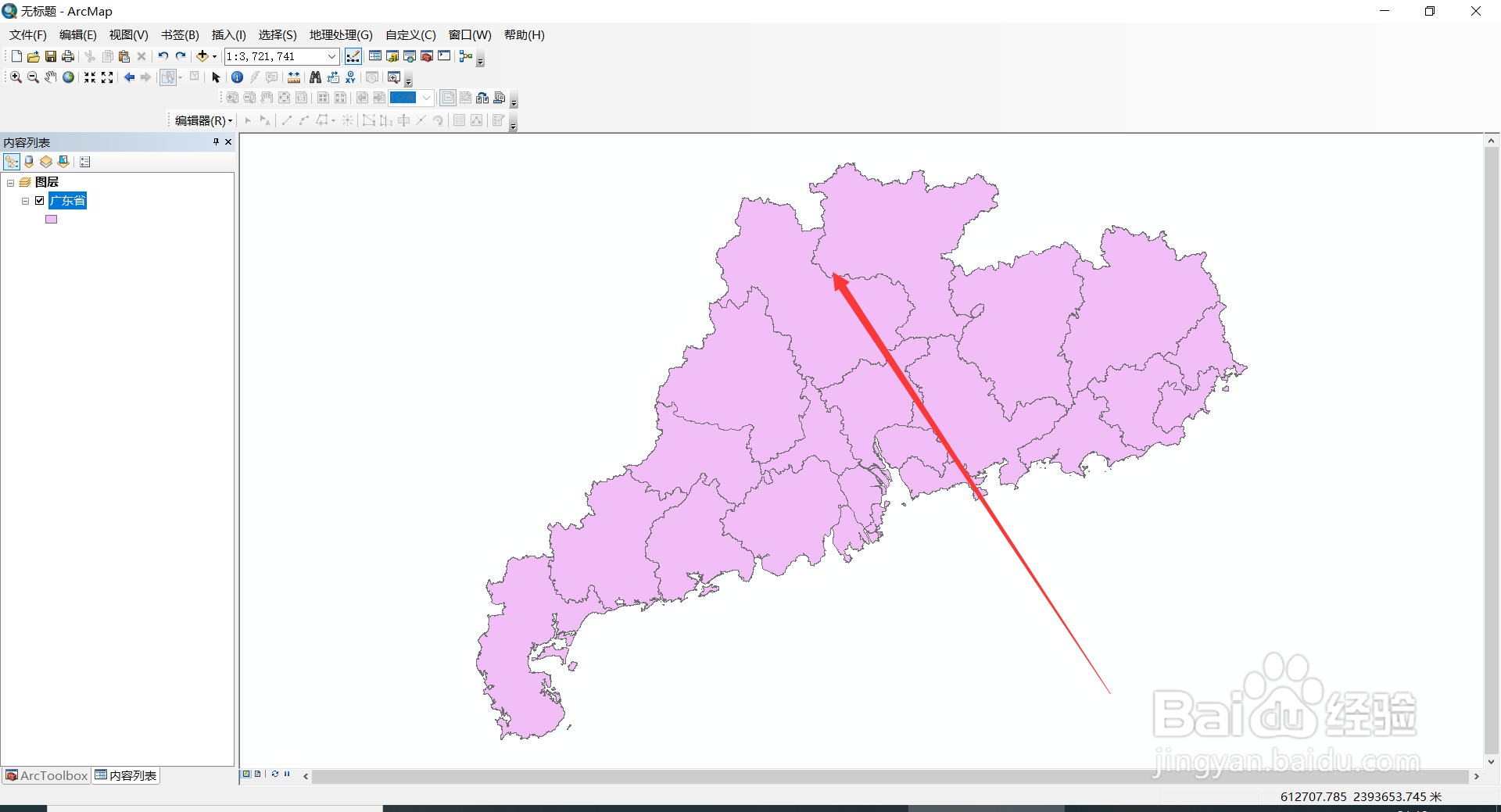Save the map with the floppy disk icon
The width and height of the screenshot is (1501, 812).
click(51, 56)
